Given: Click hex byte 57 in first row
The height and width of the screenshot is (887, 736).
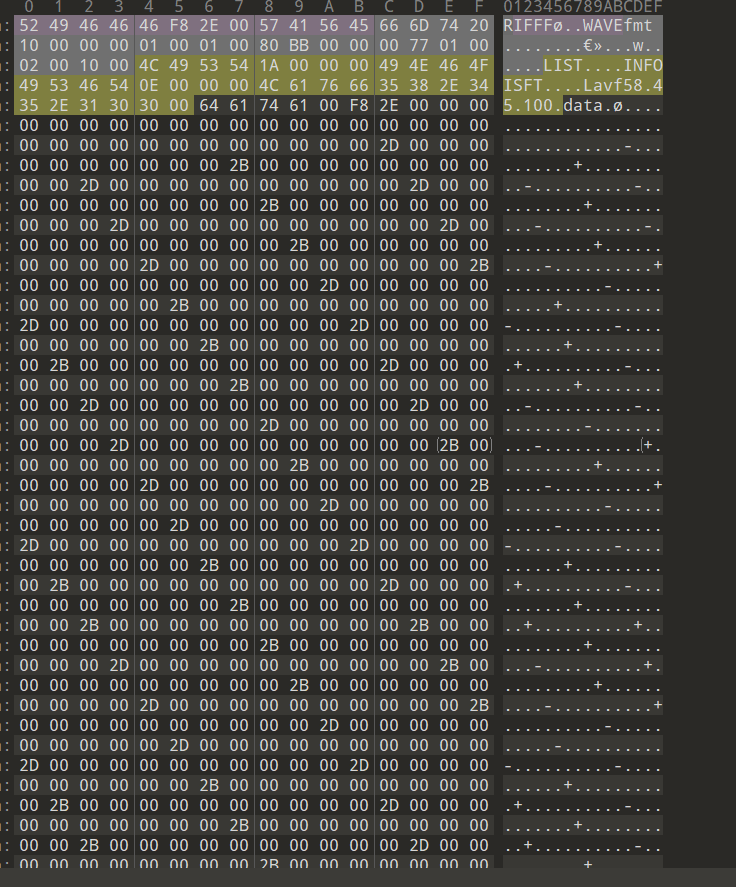Looking at the screenshot, I should (268, 25).
